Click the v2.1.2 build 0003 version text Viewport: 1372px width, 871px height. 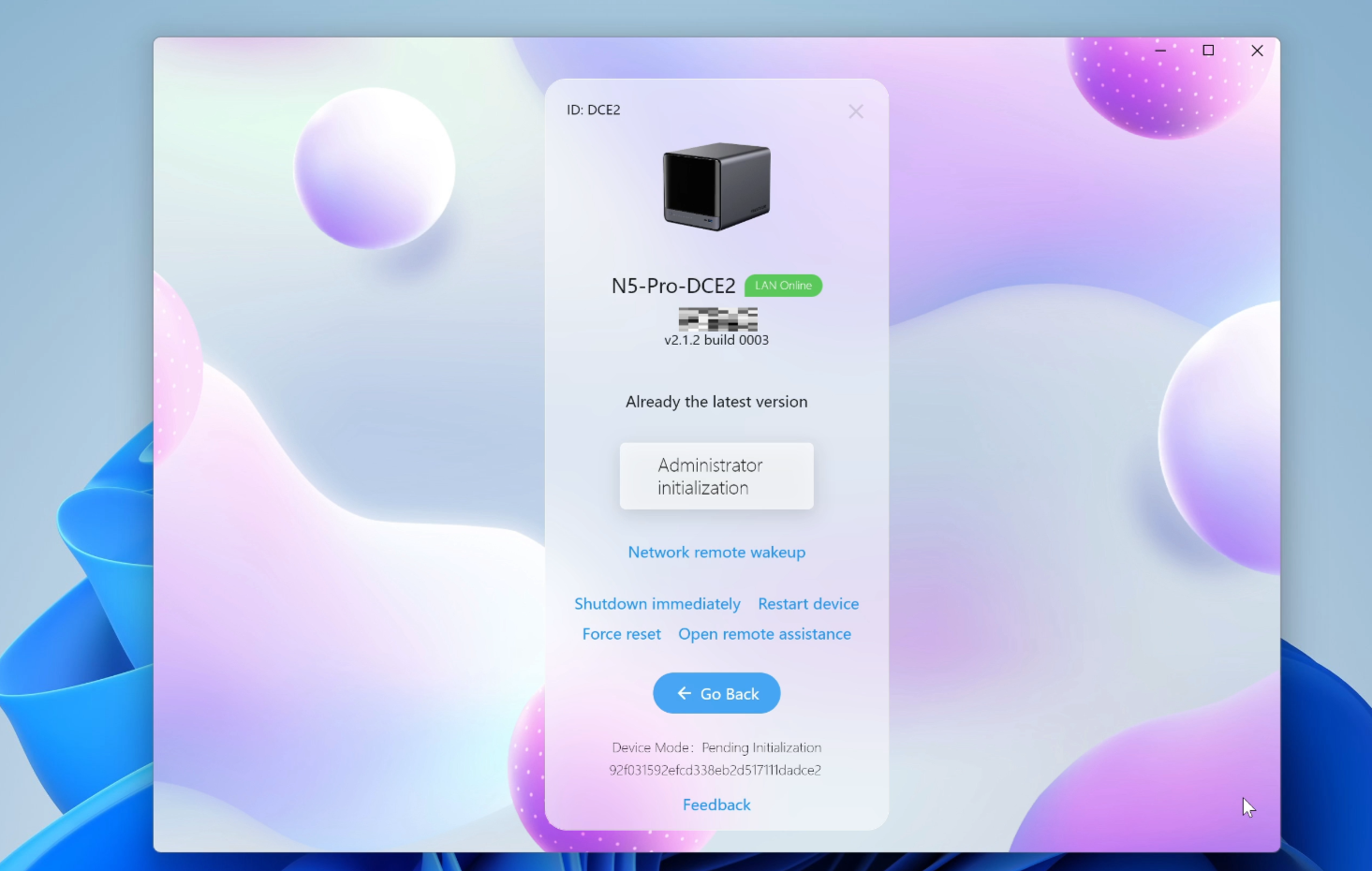(716, 340)
